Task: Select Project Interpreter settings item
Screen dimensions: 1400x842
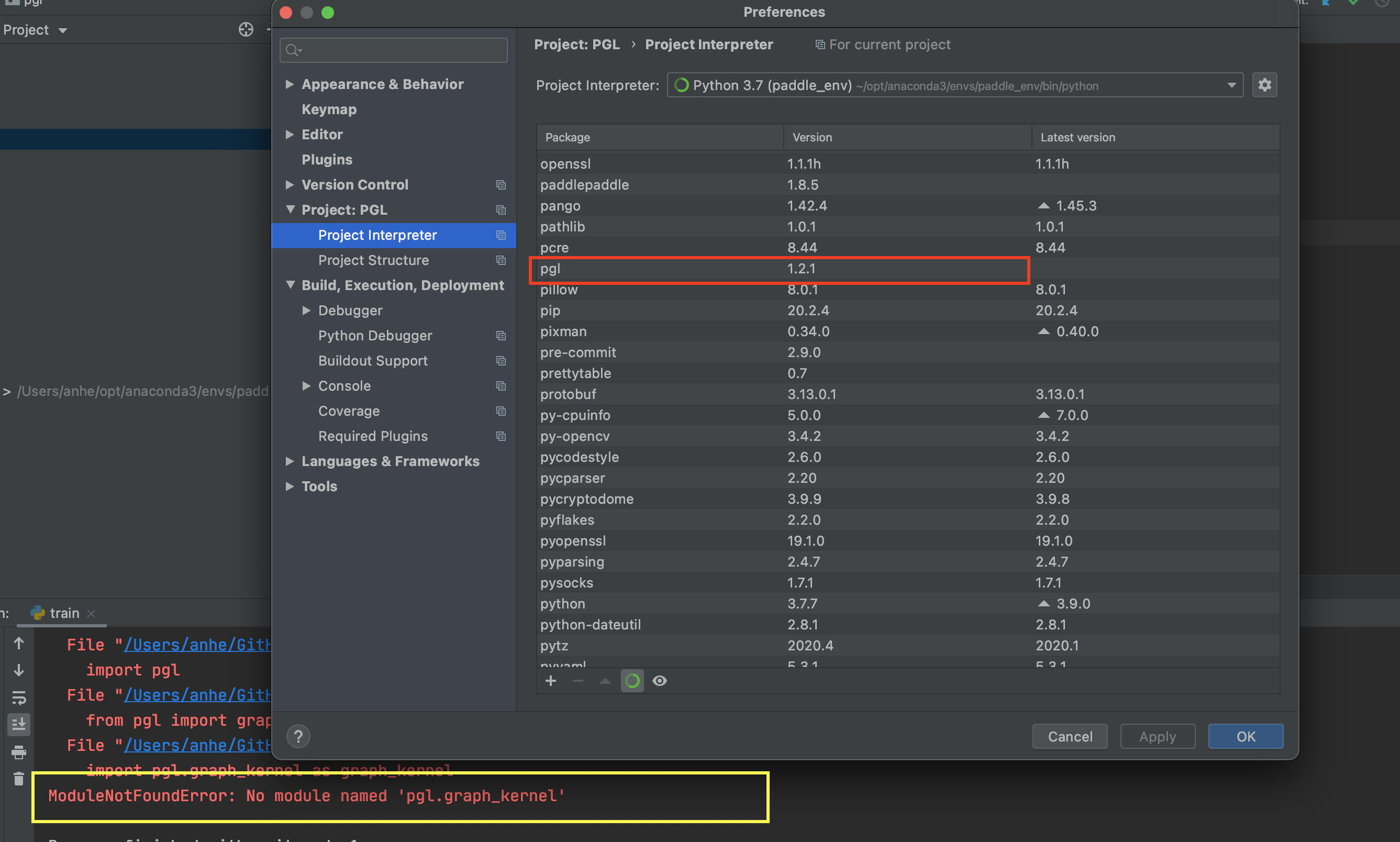Action: [393, 235]
